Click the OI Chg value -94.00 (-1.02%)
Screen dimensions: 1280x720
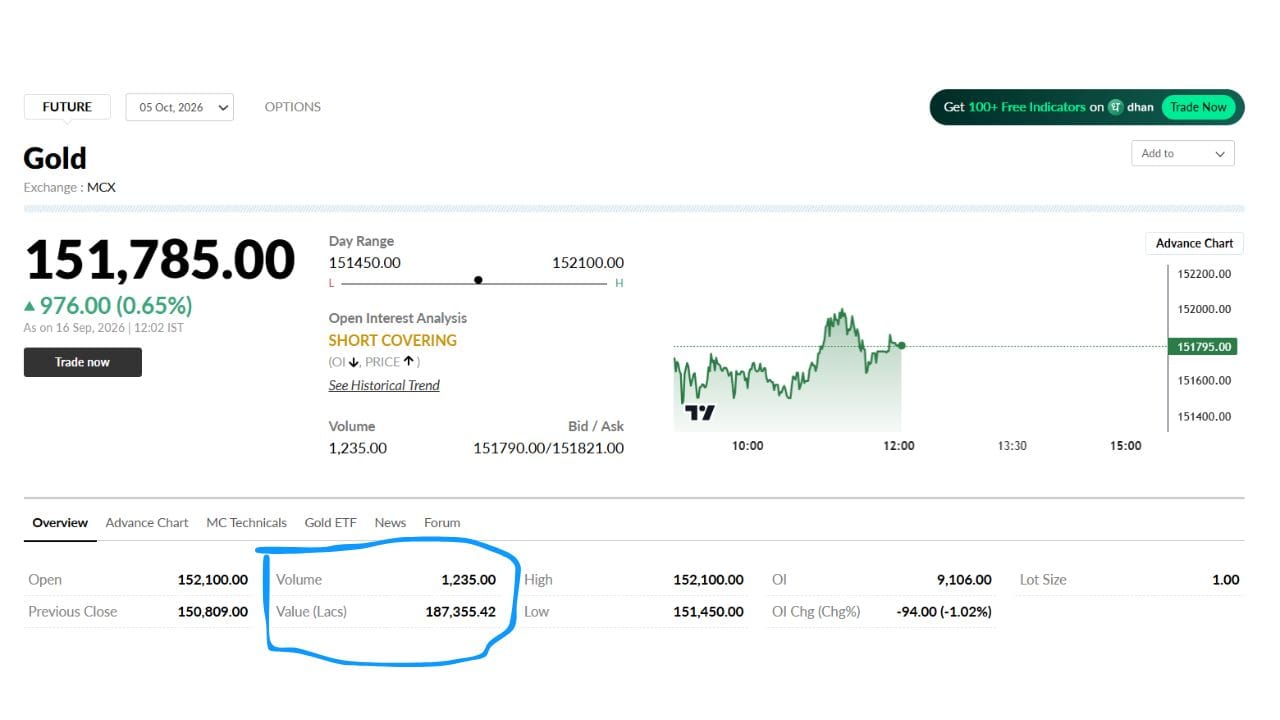click(944, 612)
